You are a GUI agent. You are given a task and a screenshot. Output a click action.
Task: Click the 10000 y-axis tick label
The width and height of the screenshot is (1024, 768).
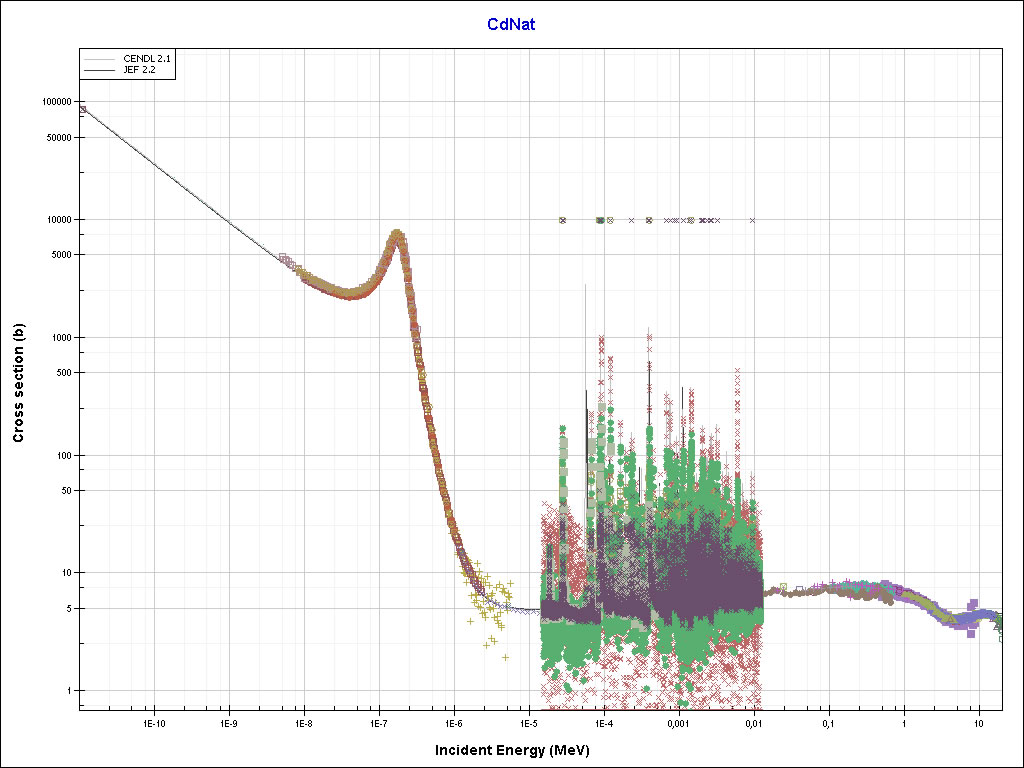click(59, 220)
